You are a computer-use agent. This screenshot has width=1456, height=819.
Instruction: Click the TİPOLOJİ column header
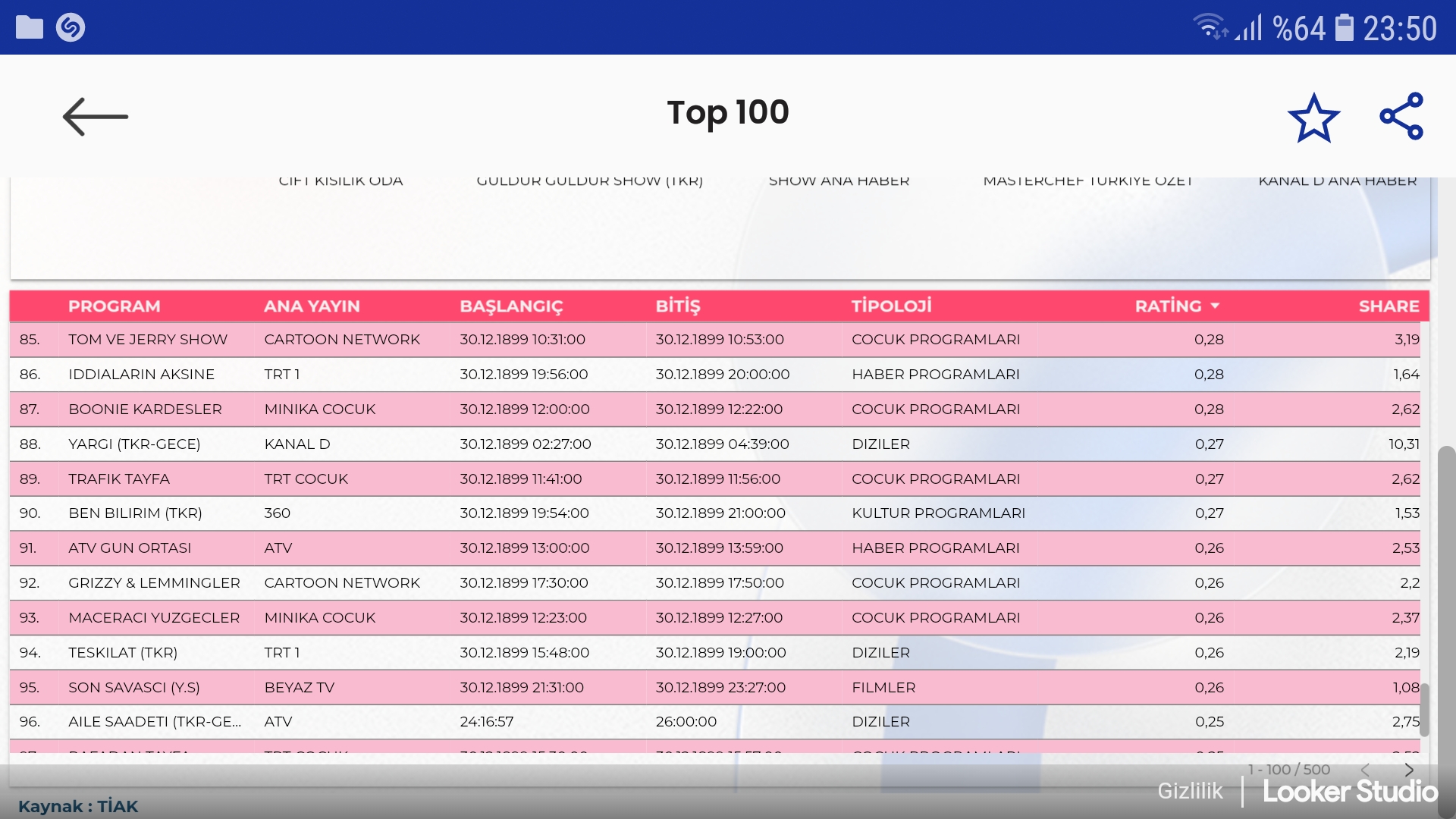pos(891,306)
